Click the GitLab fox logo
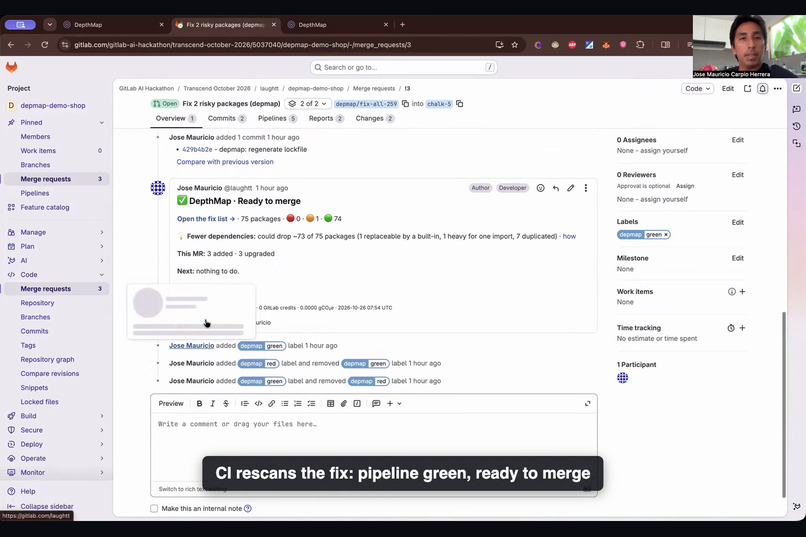This screenshot has width=806, height=537. click(x=11, y=67)
